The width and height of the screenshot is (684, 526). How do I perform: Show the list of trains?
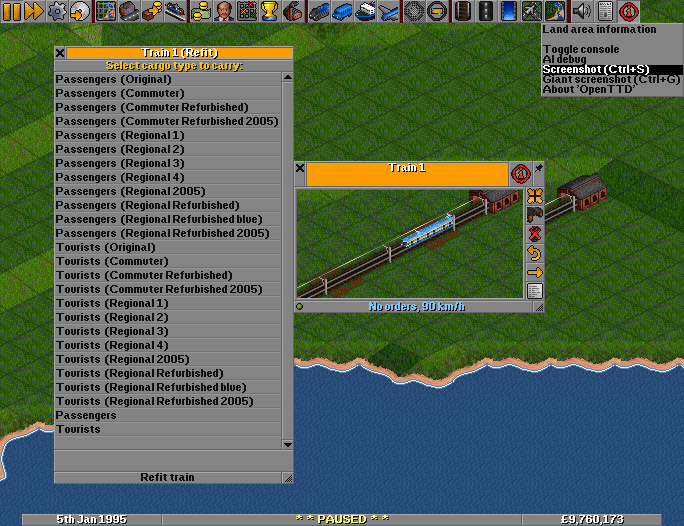[x=319, y=11]
